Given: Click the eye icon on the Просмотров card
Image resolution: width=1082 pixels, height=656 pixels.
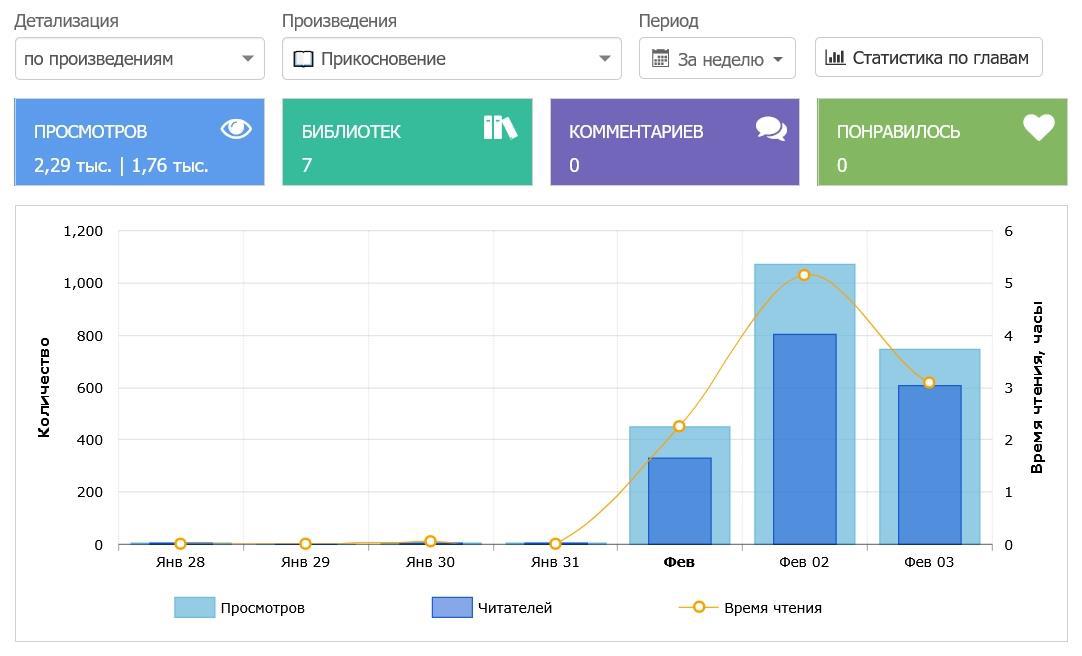Looking at the screenshot, I should pos(236,128).
